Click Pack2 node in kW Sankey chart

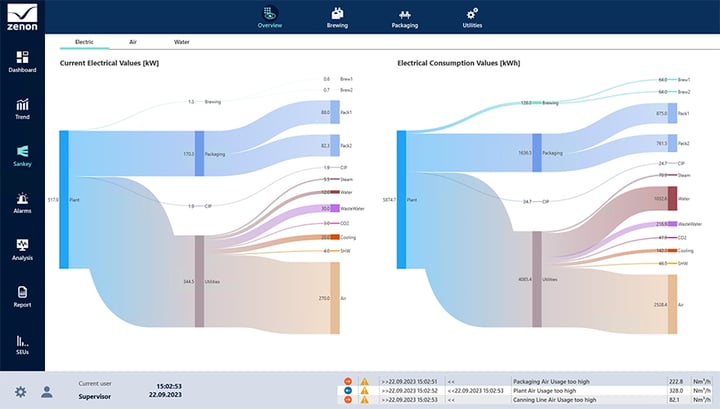[x=335, y=146]
